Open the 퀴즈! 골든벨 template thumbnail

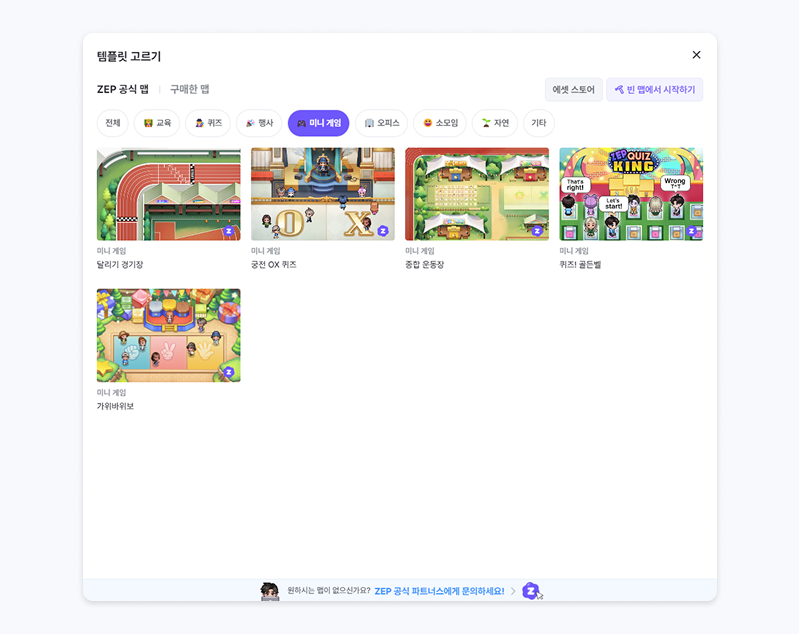pyautogui.click(x=631, y=194)
